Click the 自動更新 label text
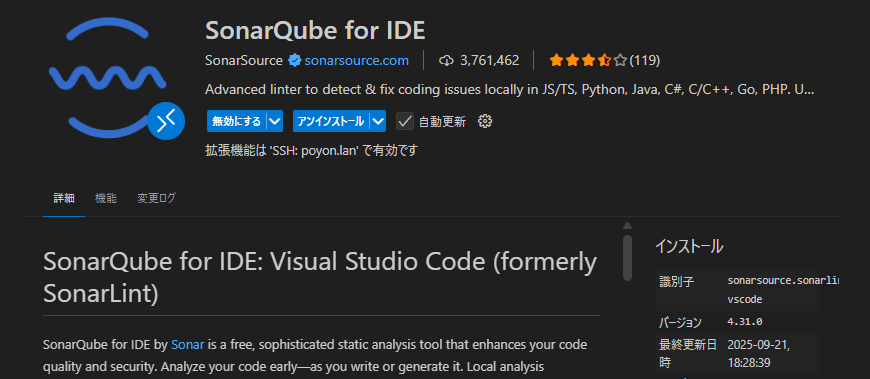This screenshot has width=870, height=379. (442, 122)
